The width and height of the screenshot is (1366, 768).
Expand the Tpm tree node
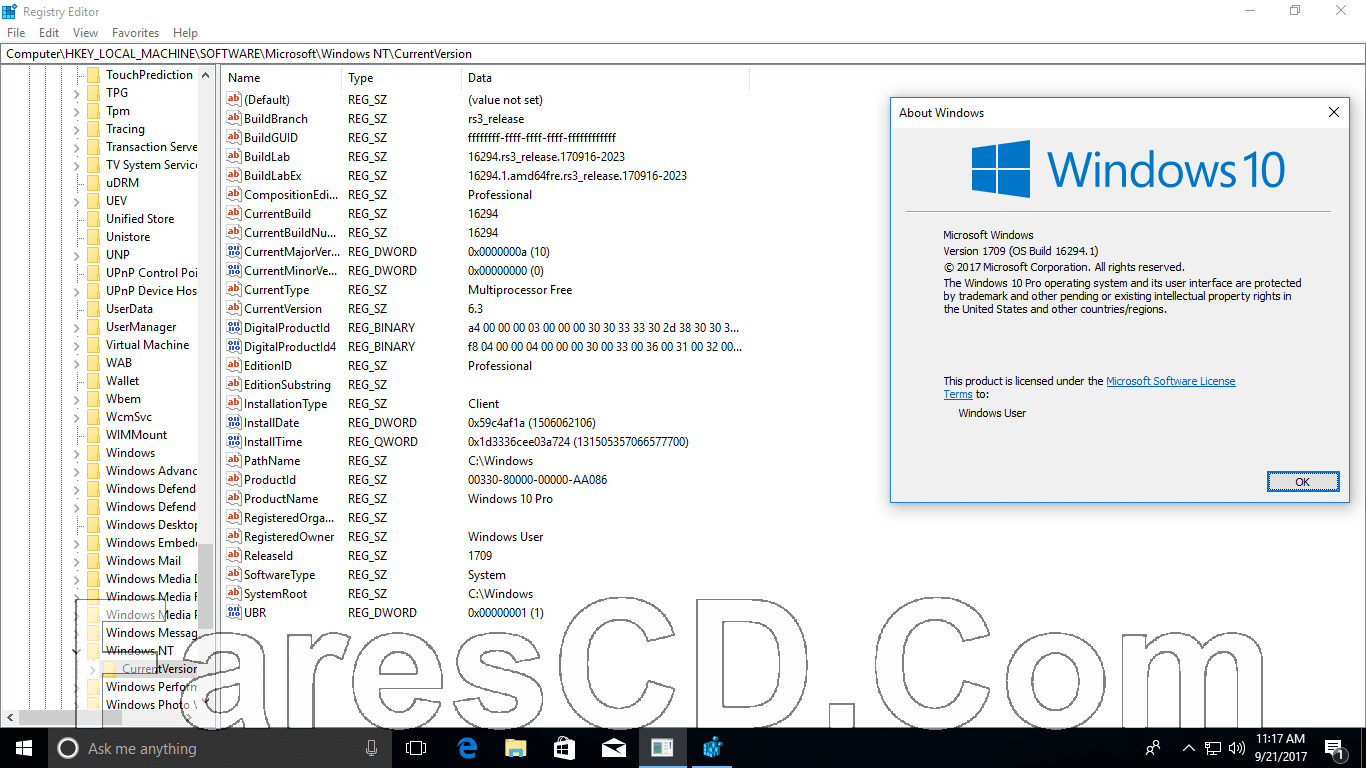point(77,111)
